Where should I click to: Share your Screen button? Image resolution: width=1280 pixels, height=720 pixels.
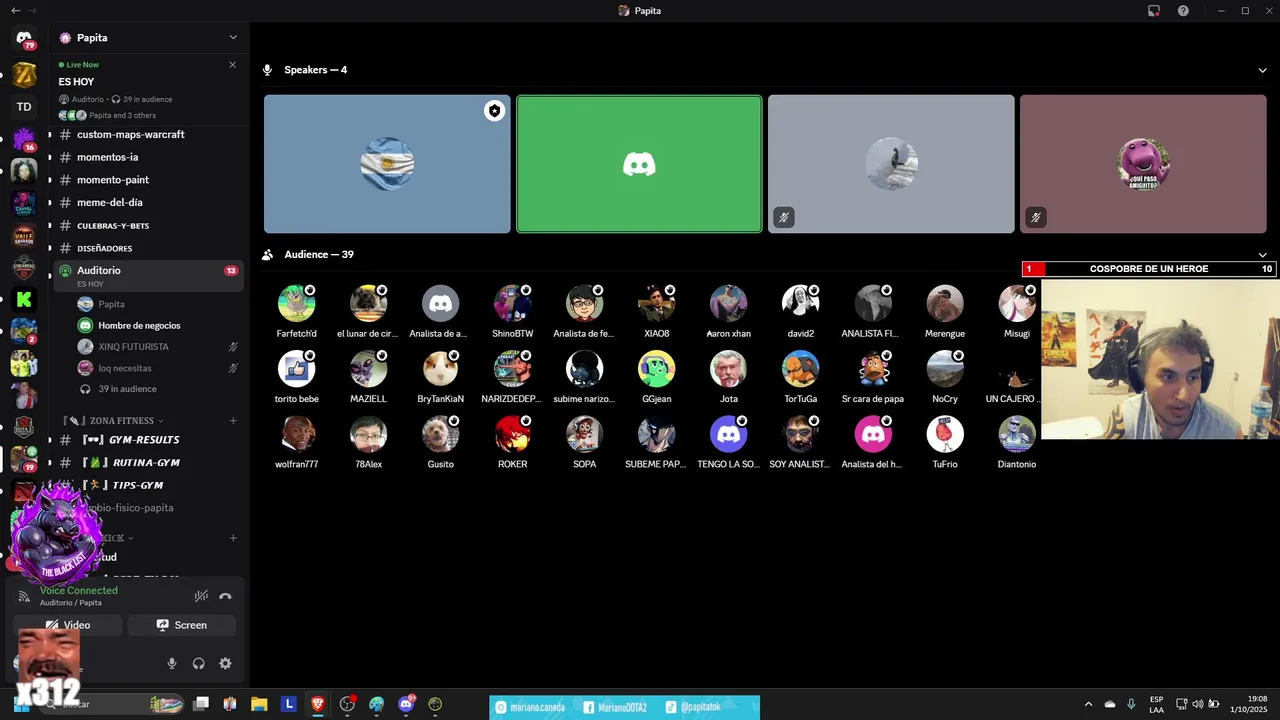[182, 625]
